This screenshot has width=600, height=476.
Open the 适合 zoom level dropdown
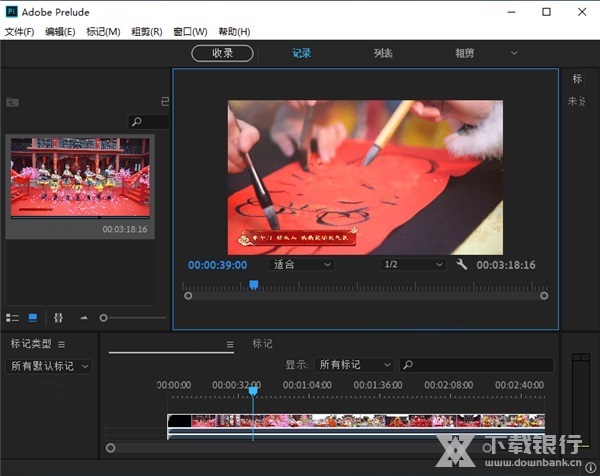(301, 264)
